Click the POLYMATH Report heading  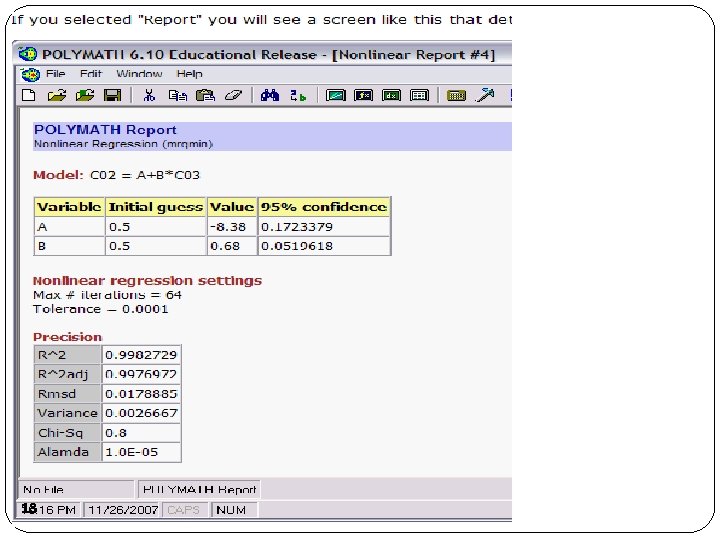point(105,129)
